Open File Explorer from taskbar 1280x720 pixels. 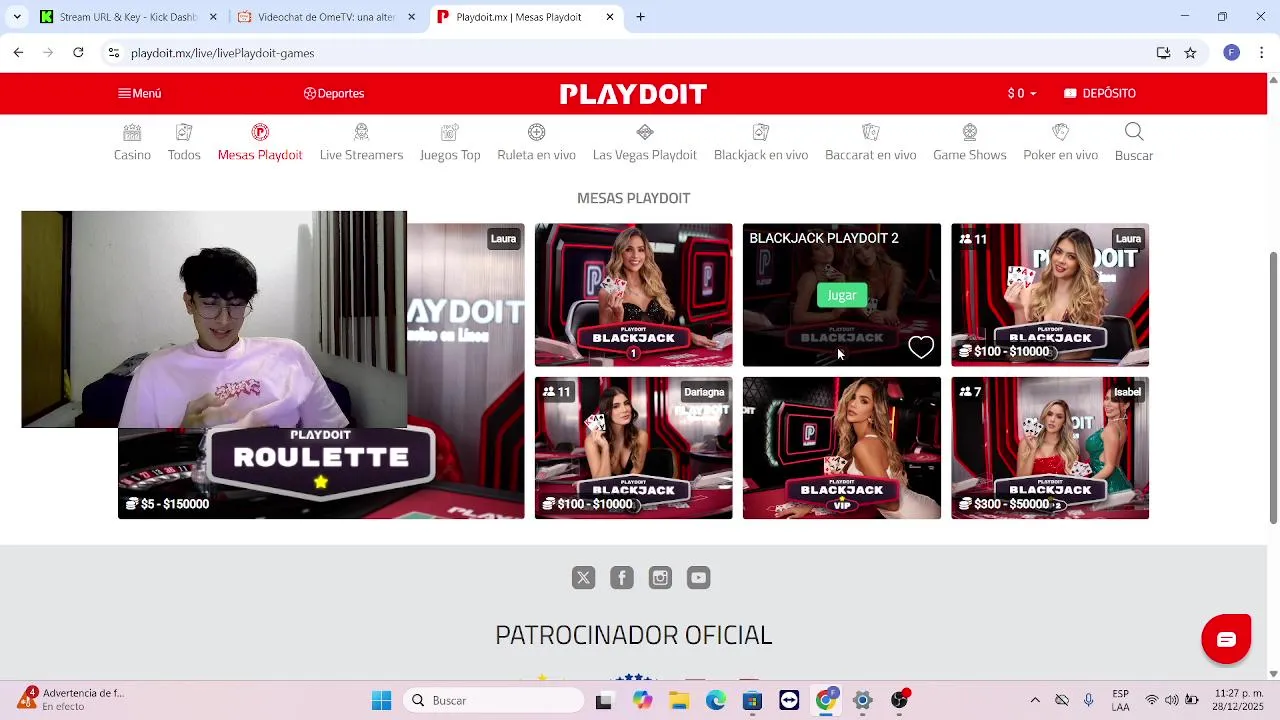[x=679, y=701]
